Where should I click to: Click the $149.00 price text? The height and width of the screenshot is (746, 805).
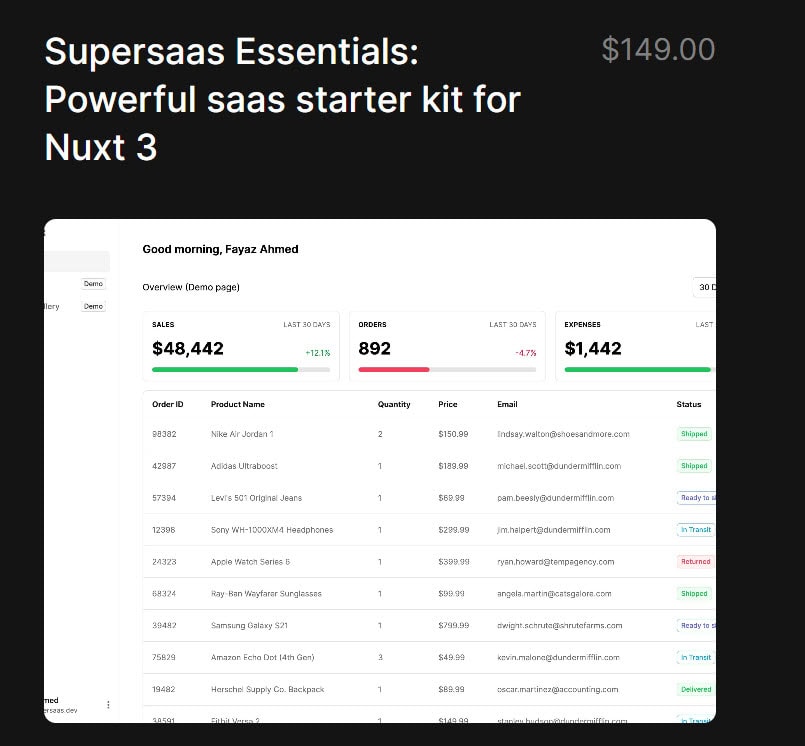click(658, 50)
